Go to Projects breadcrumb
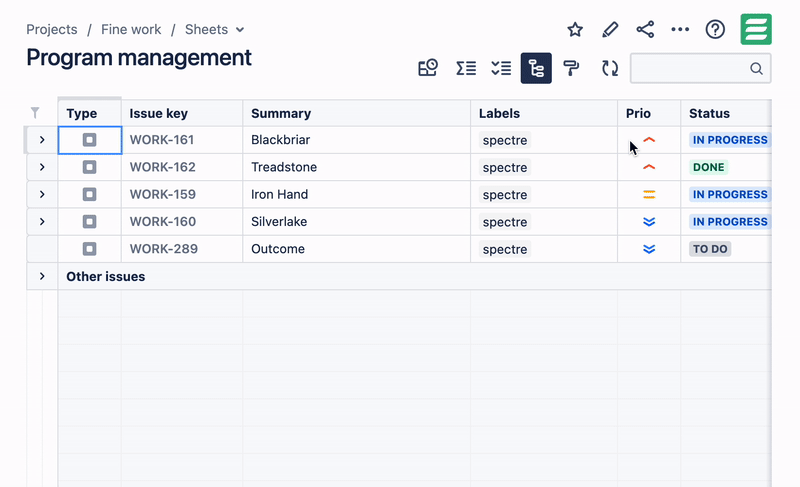The image size is (800, 487). [52, 30]
